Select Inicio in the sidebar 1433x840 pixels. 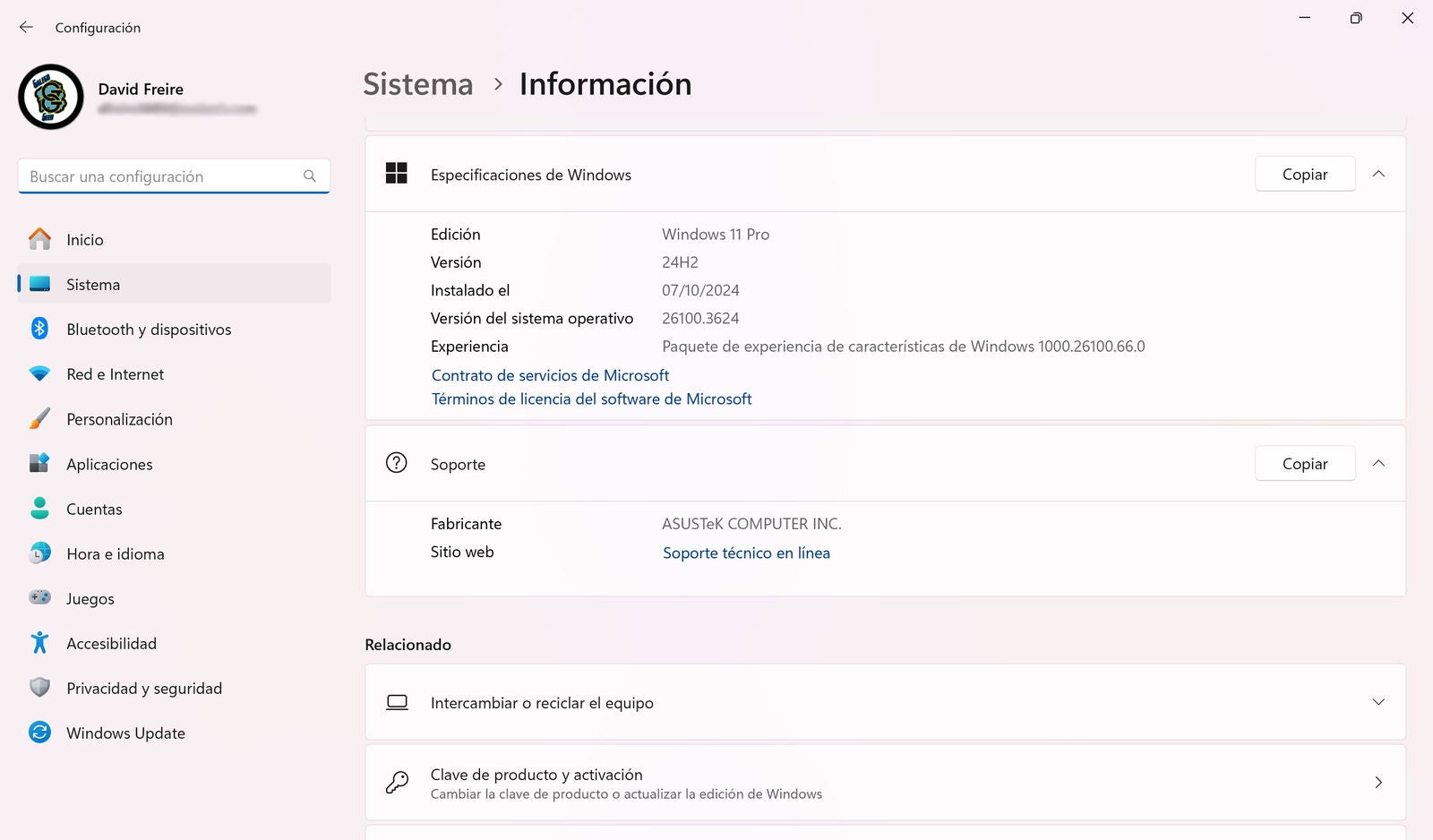(x=85, y=240)
